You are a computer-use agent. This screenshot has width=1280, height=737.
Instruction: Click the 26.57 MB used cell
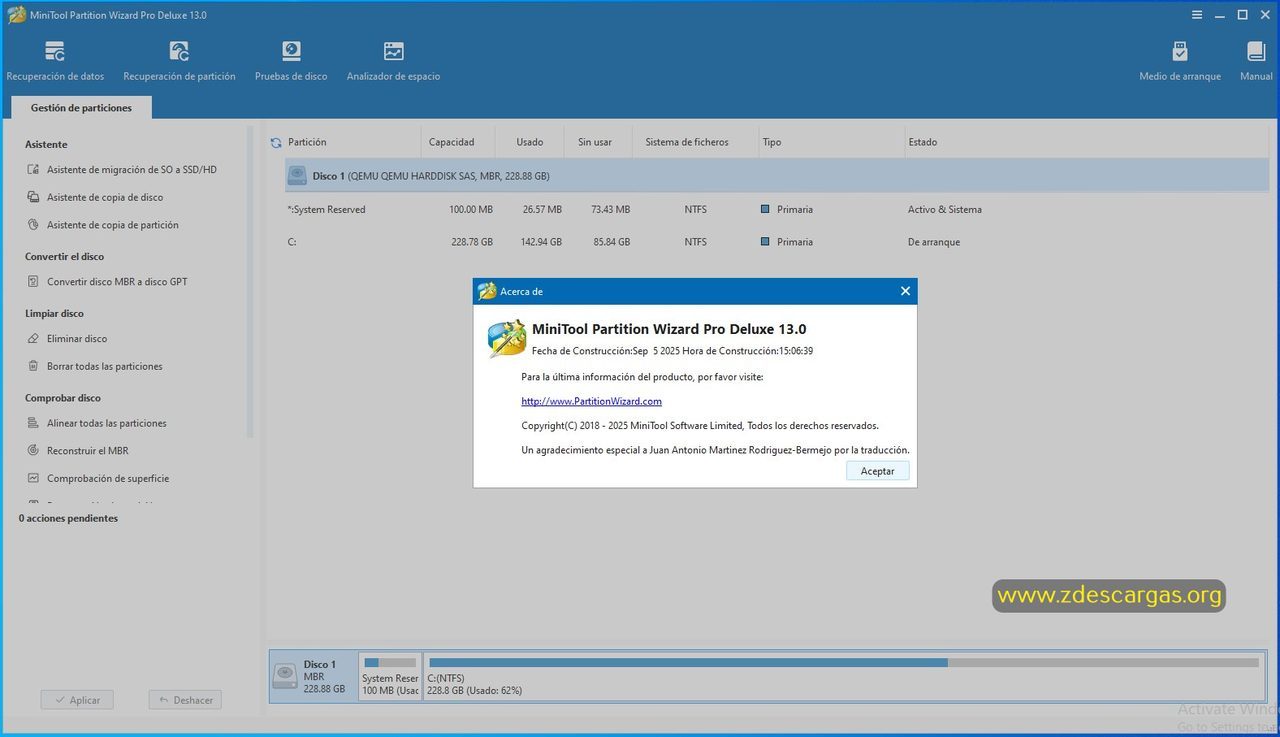[x=542, y=210]
